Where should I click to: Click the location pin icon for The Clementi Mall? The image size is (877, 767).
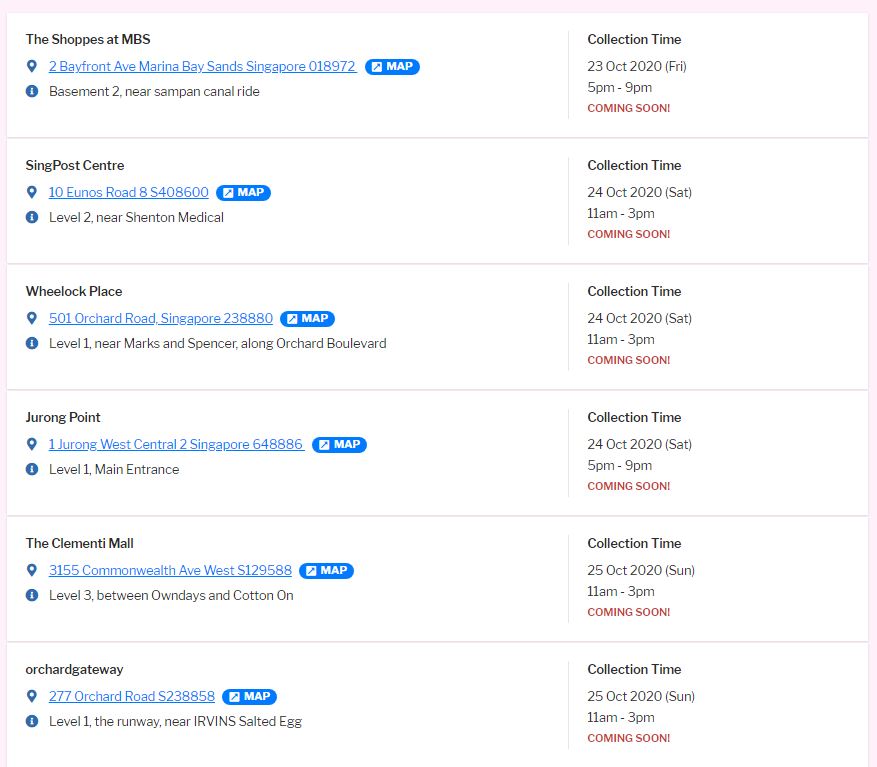point(32,570)
